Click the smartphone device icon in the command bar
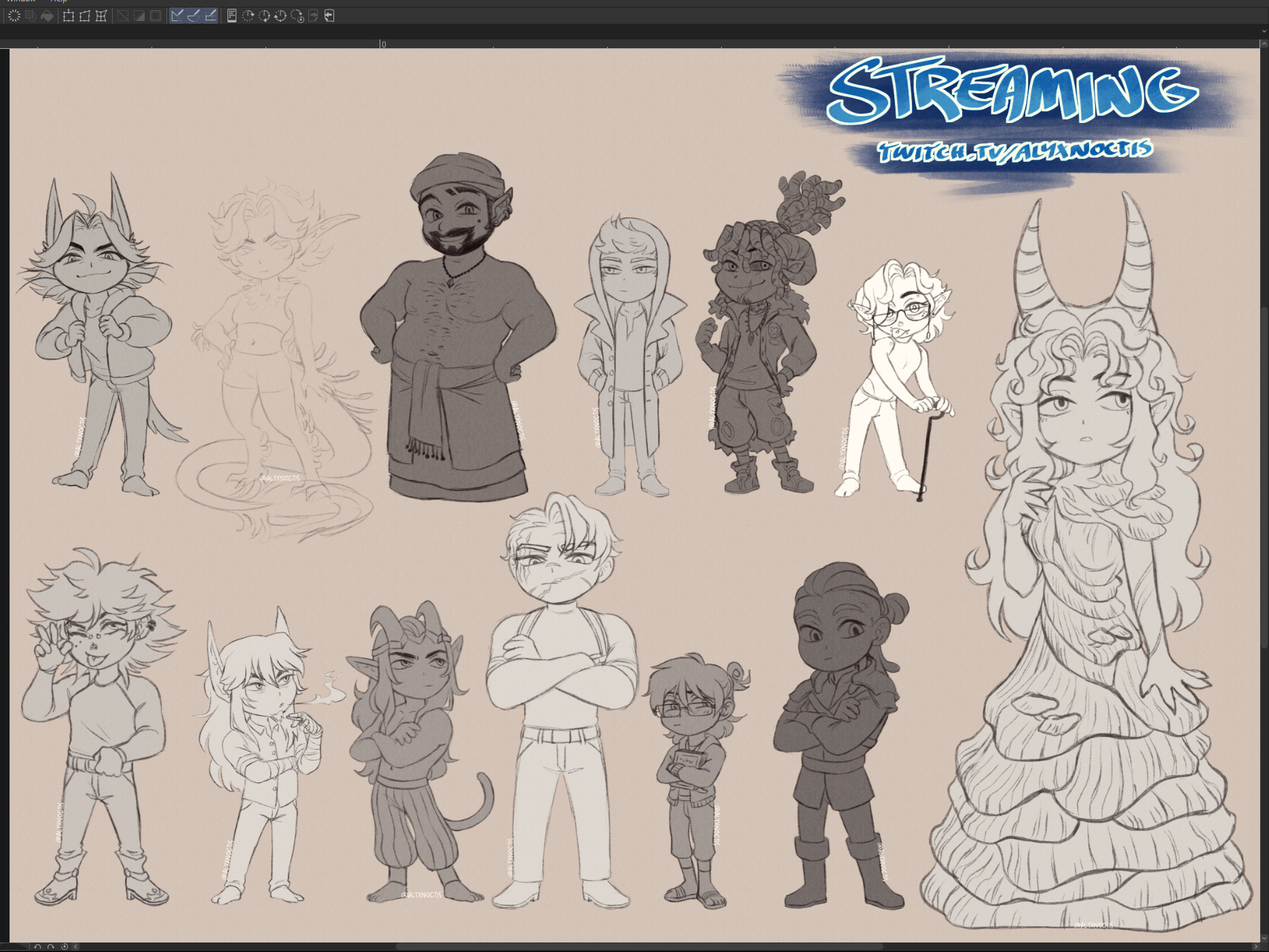Image resolution: width=1269 pixels, height=952 pixels. click(232, 16)
